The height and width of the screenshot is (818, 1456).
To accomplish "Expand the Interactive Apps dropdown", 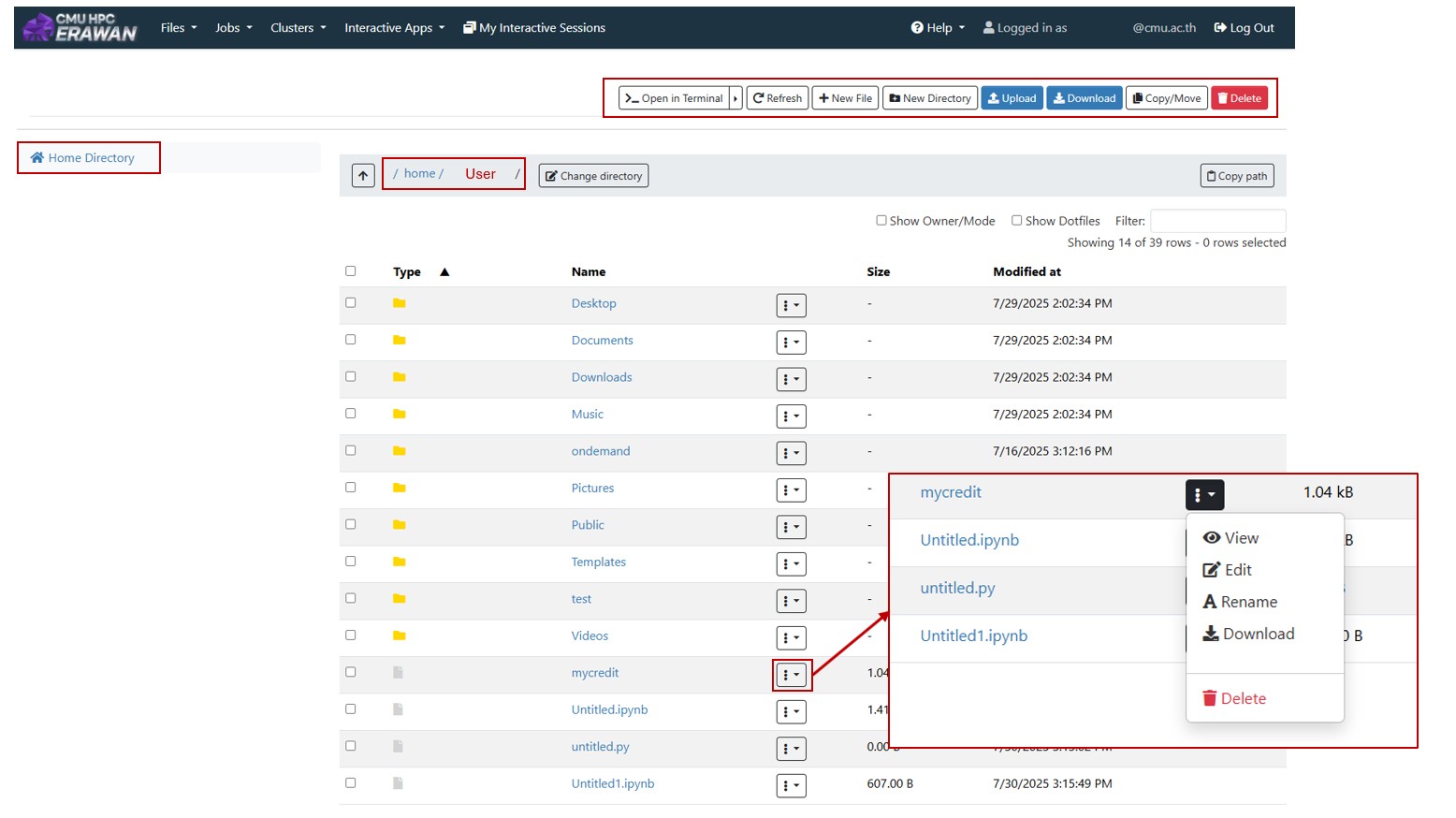I will (394, 28).
